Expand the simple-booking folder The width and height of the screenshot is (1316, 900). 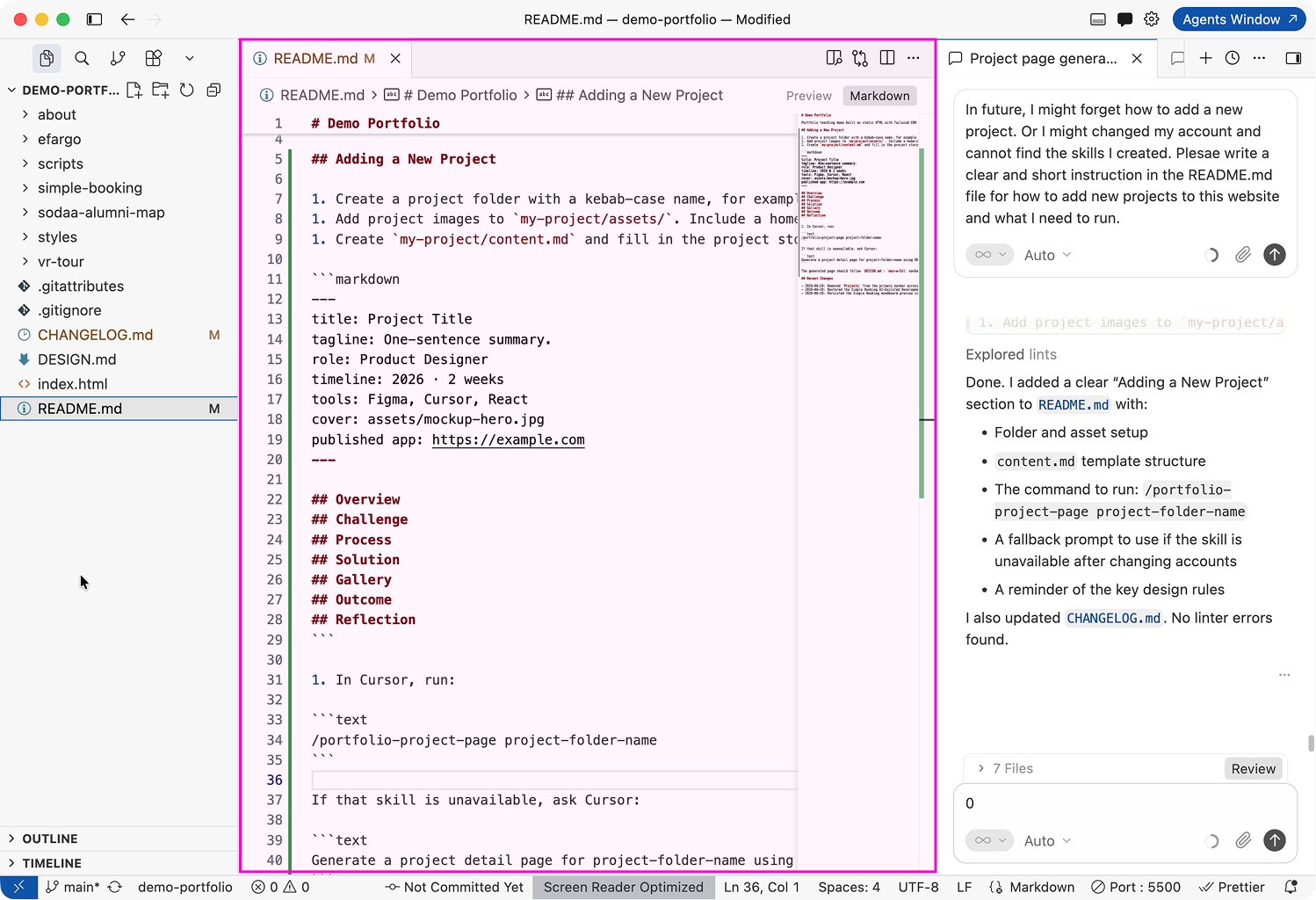point(119,188)
